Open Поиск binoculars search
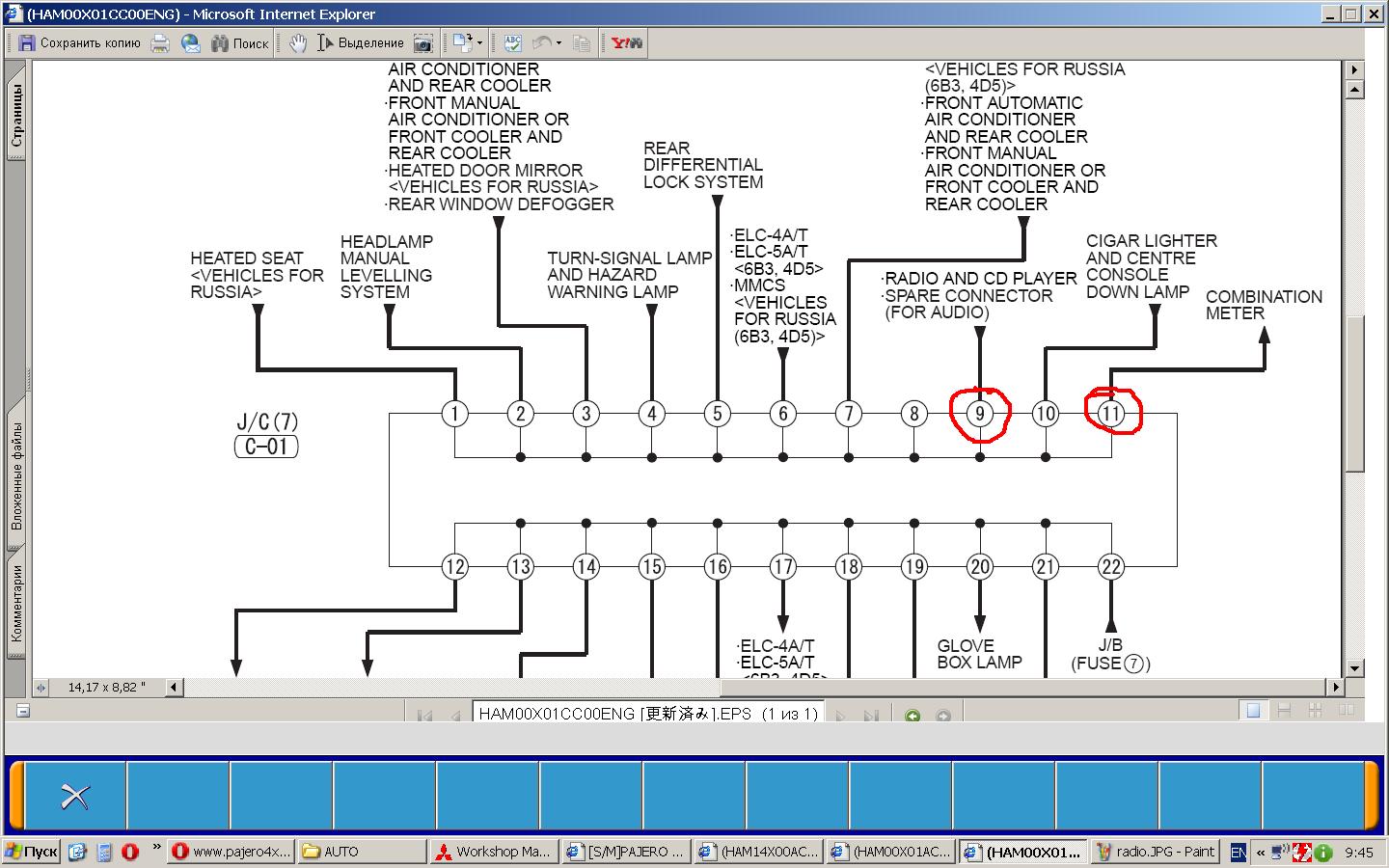This screenshot has height=868, width=1389. 239,42
